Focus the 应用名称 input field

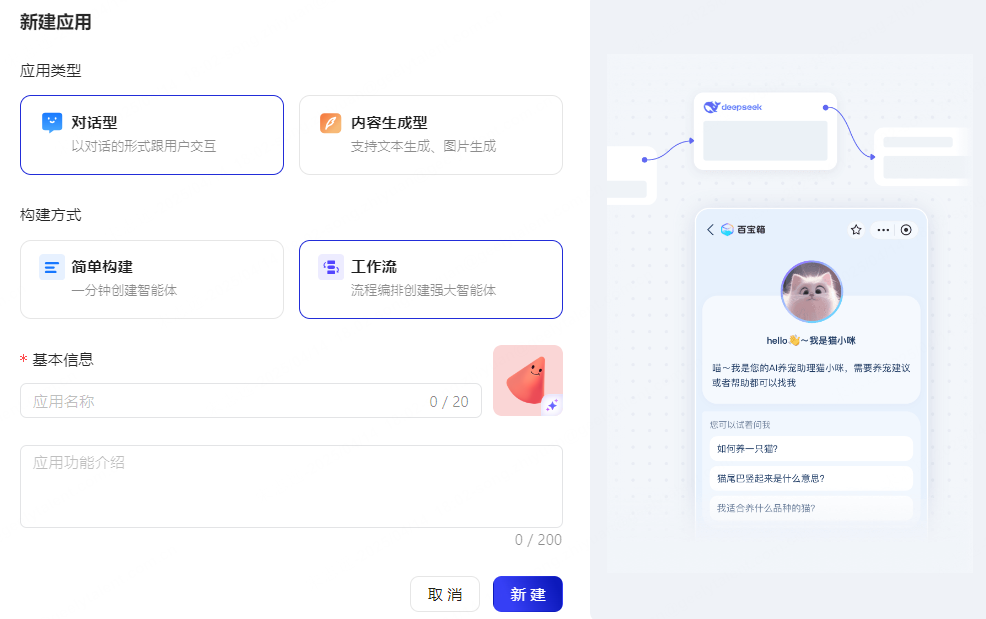pyautogui.click(x=251, y=401)
